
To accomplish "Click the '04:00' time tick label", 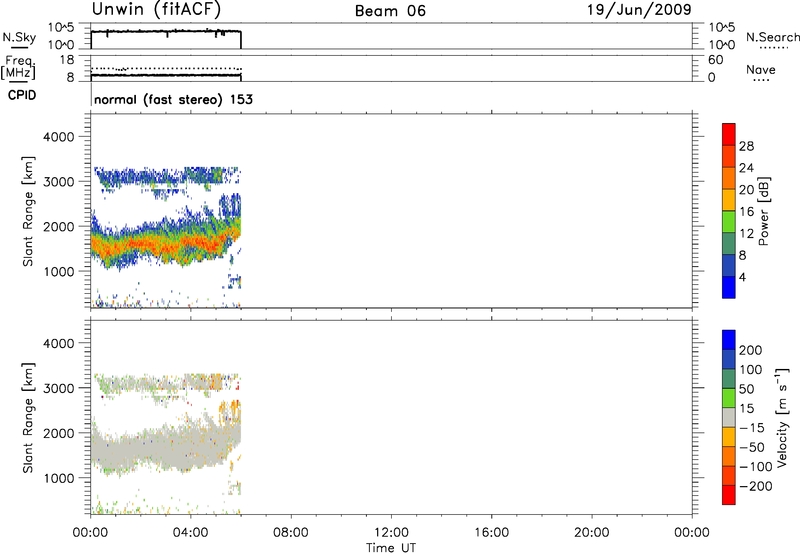I will point(190,533).
